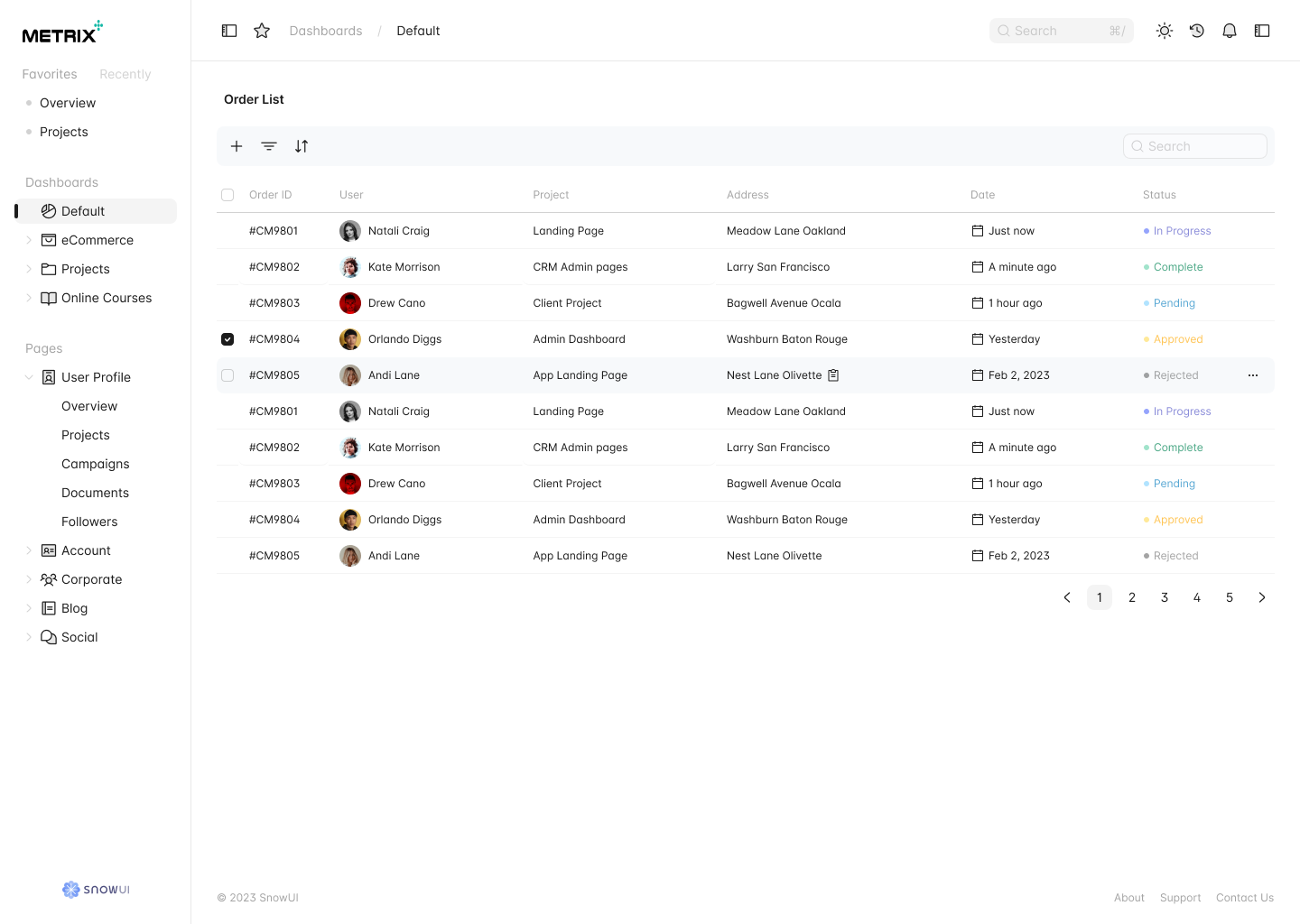The image size is (1300, 924).
Task: Click the sort icon in the Order List toolbar
Action: [302, 146]
